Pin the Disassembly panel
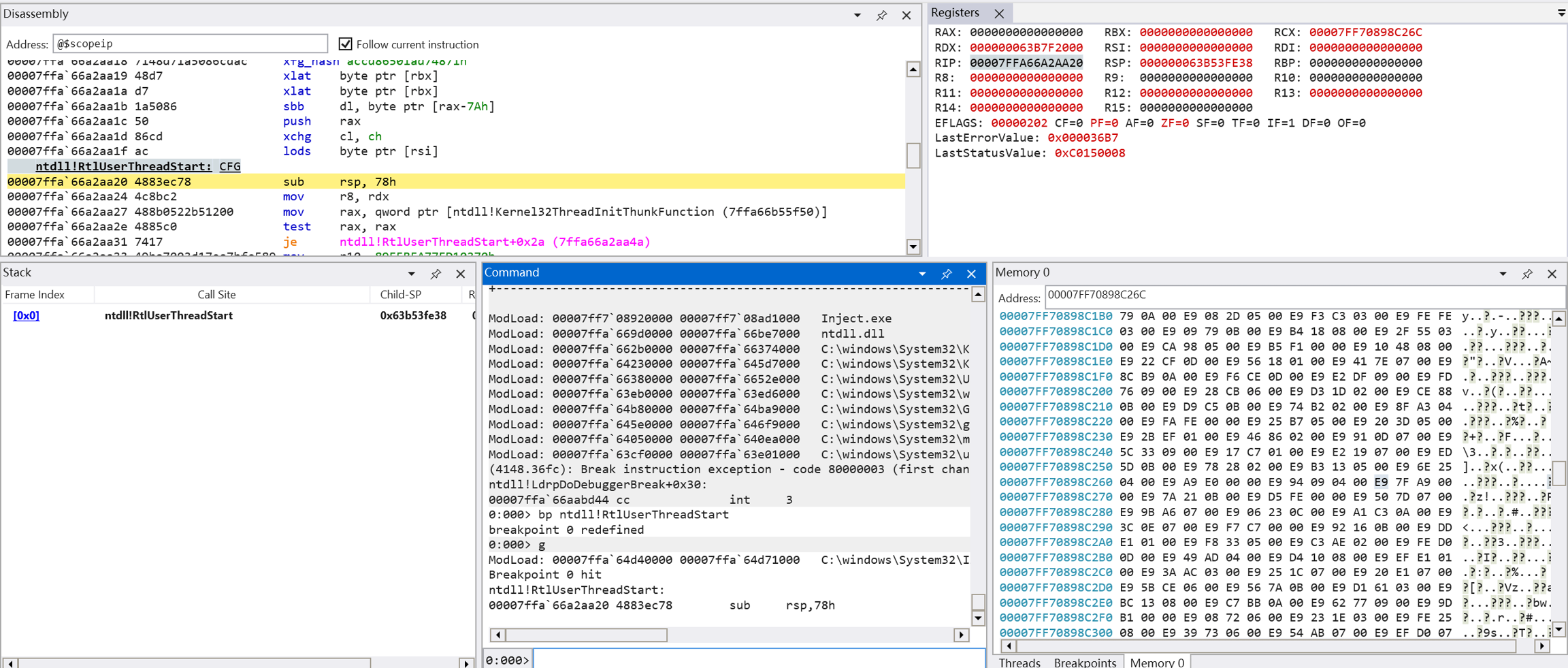Viewport: 1568px width, 668px height. (881, 15)
